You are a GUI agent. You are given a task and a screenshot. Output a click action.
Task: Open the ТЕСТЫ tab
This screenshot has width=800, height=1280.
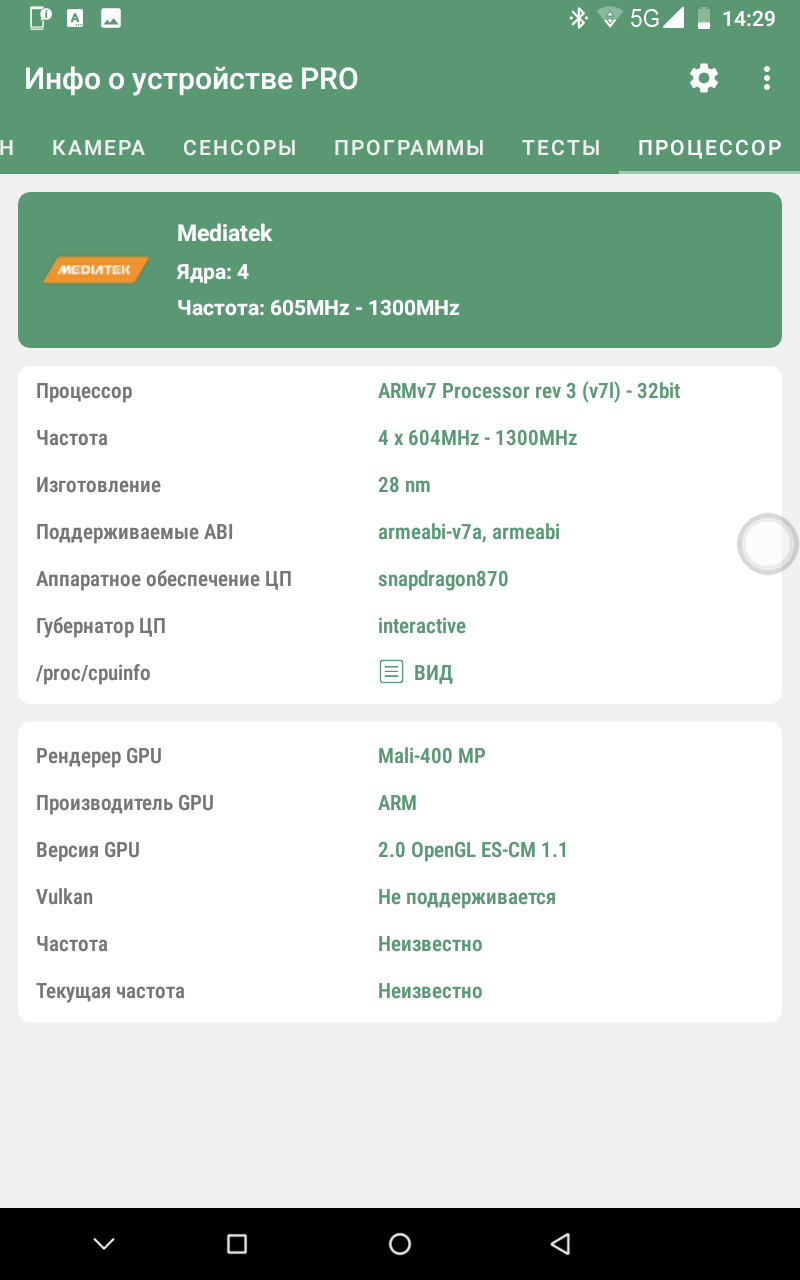pos(561,148)
